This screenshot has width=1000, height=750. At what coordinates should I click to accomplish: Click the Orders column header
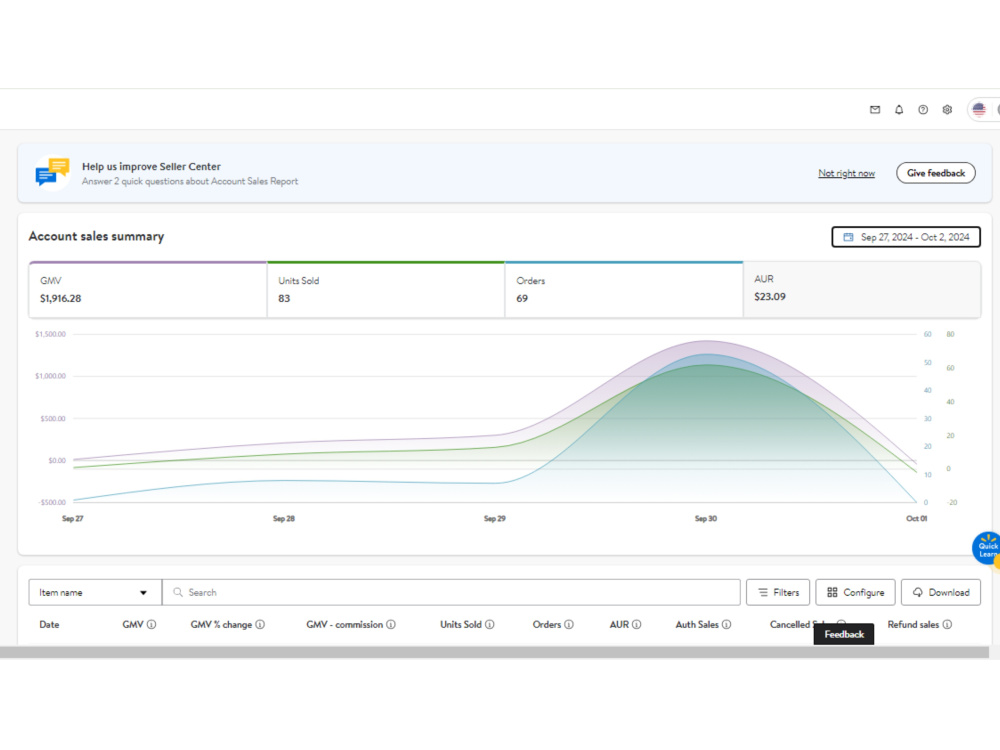pos(547,624)
